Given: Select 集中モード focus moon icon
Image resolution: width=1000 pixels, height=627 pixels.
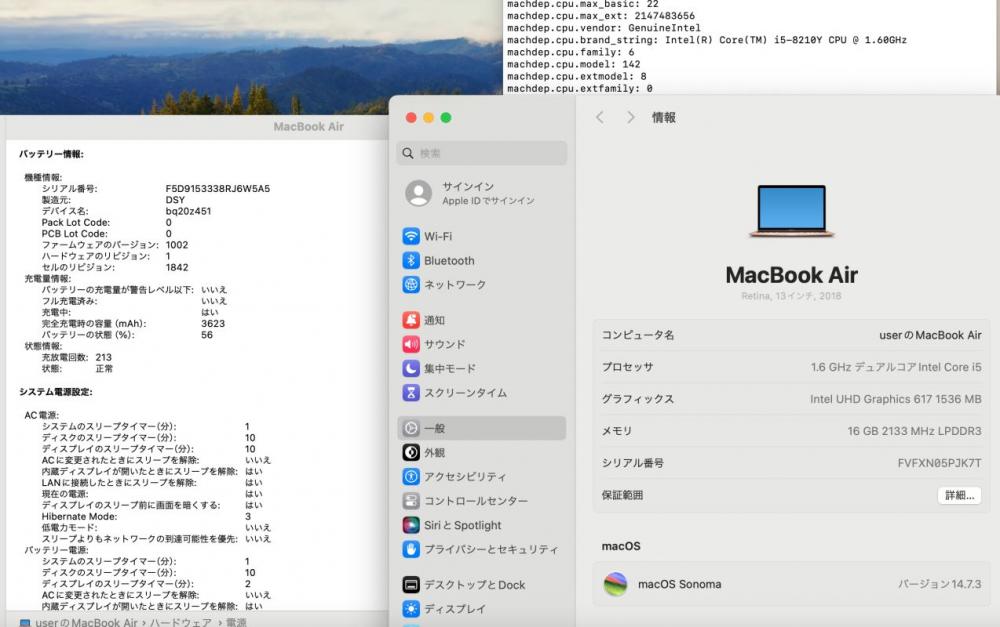Looking at the screenshot, I should pos(411,369).
